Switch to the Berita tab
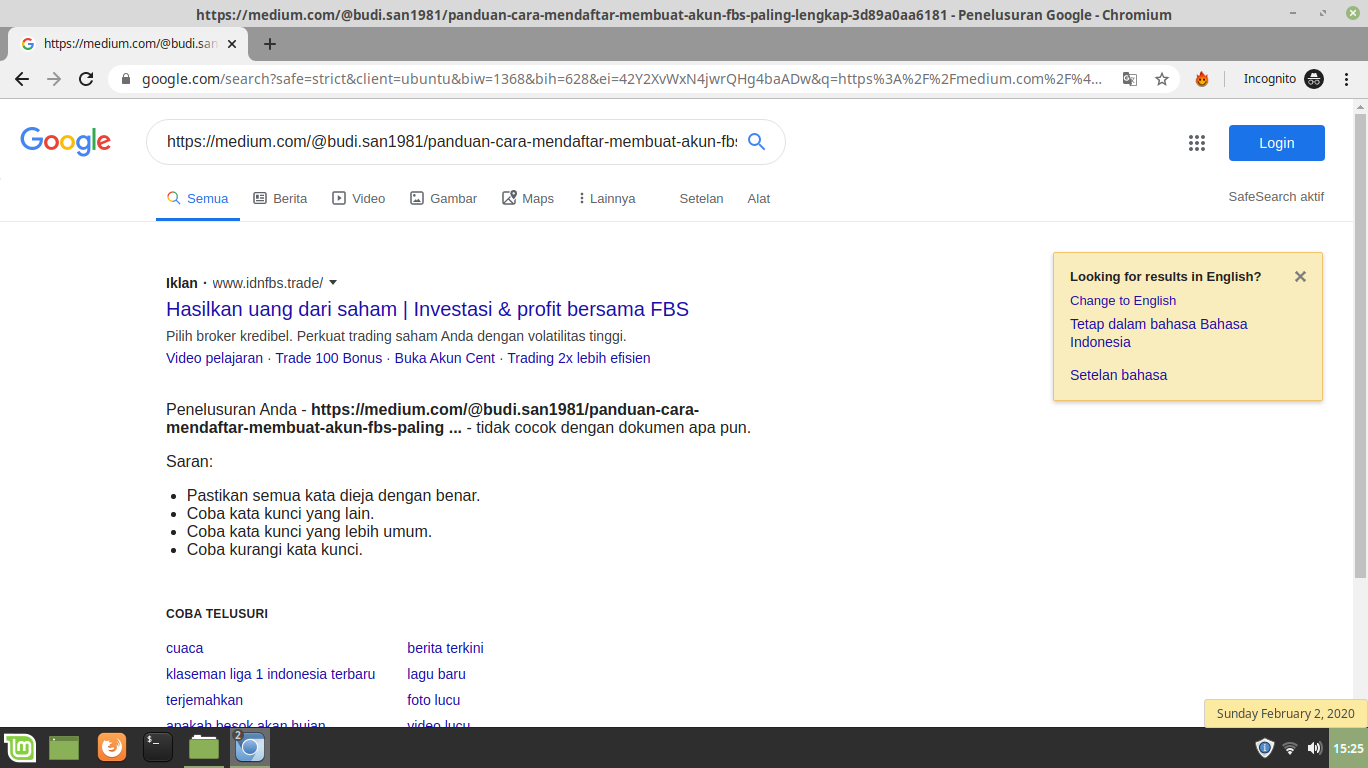Image resolution: width=1368 pixels, height=768 pixels. coord(280,198)
